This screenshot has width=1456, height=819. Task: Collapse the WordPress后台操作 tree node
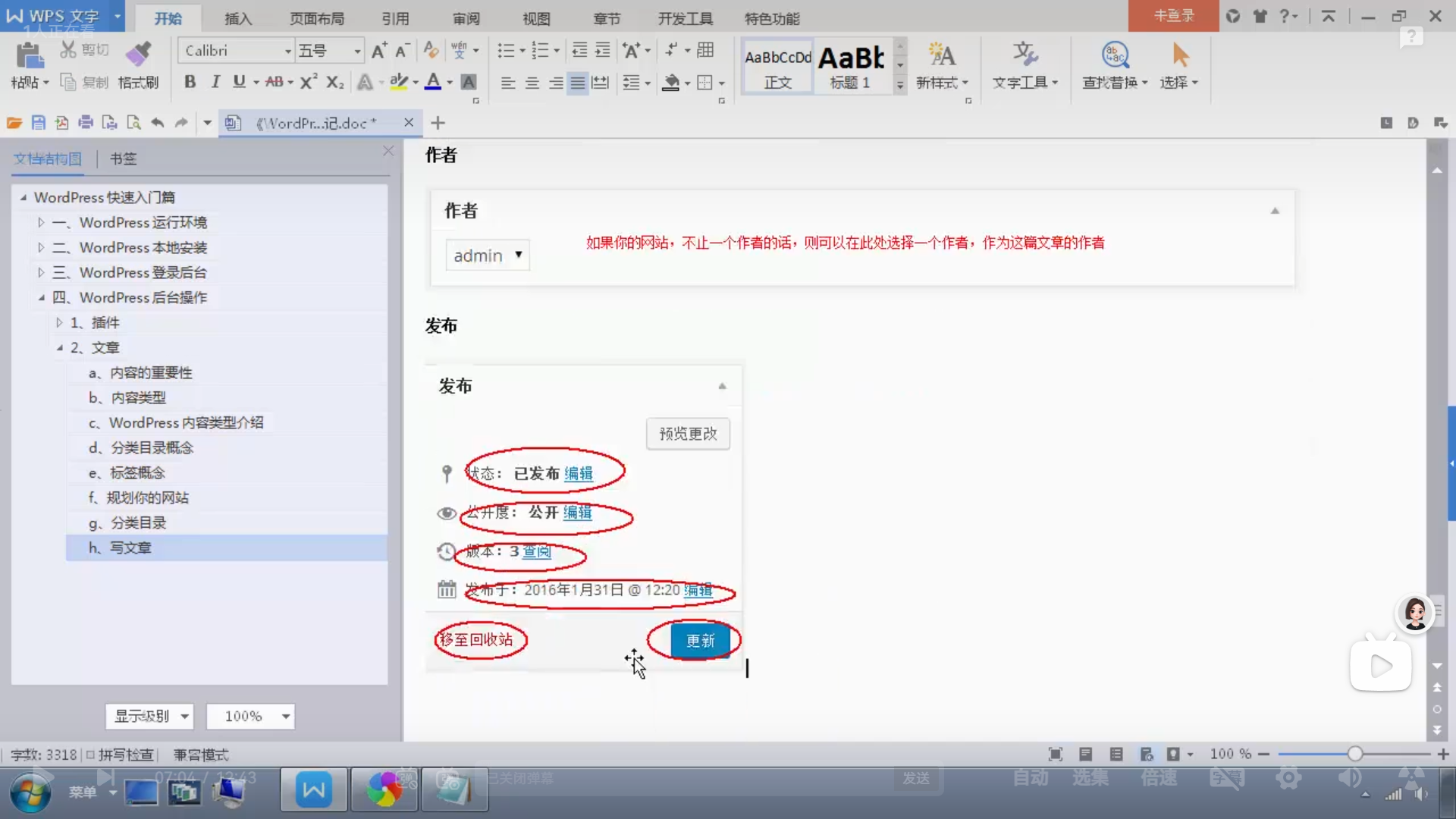tap(42, 297)
